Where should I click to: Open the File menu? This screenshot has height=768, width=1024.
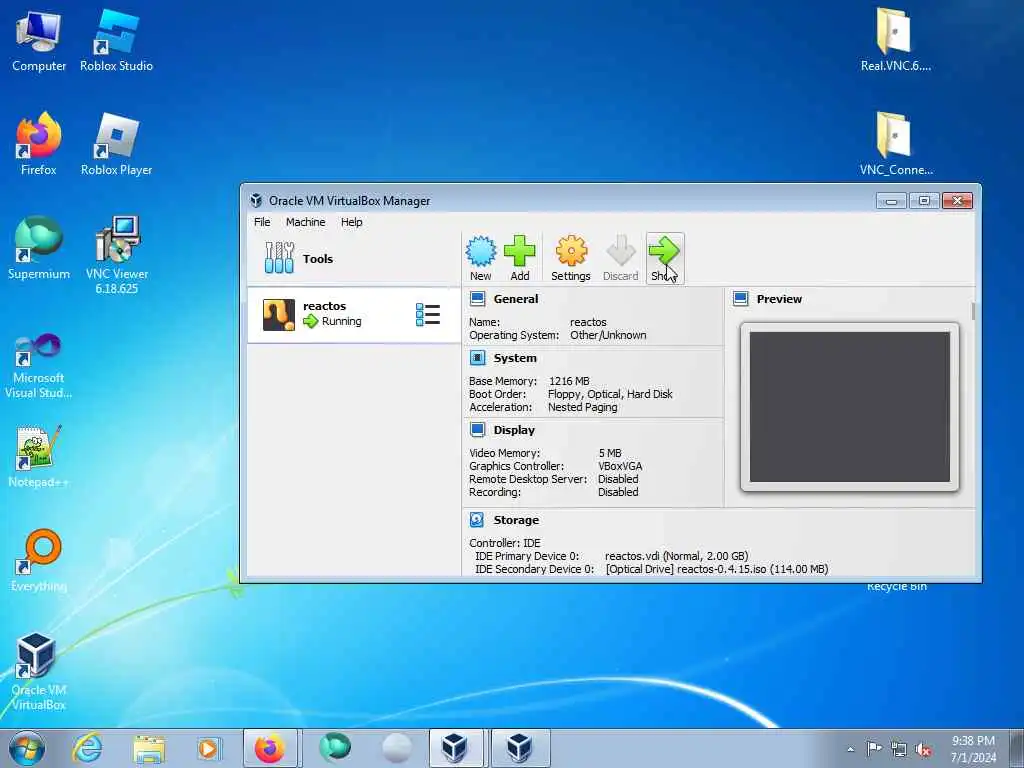pos(262,222)
